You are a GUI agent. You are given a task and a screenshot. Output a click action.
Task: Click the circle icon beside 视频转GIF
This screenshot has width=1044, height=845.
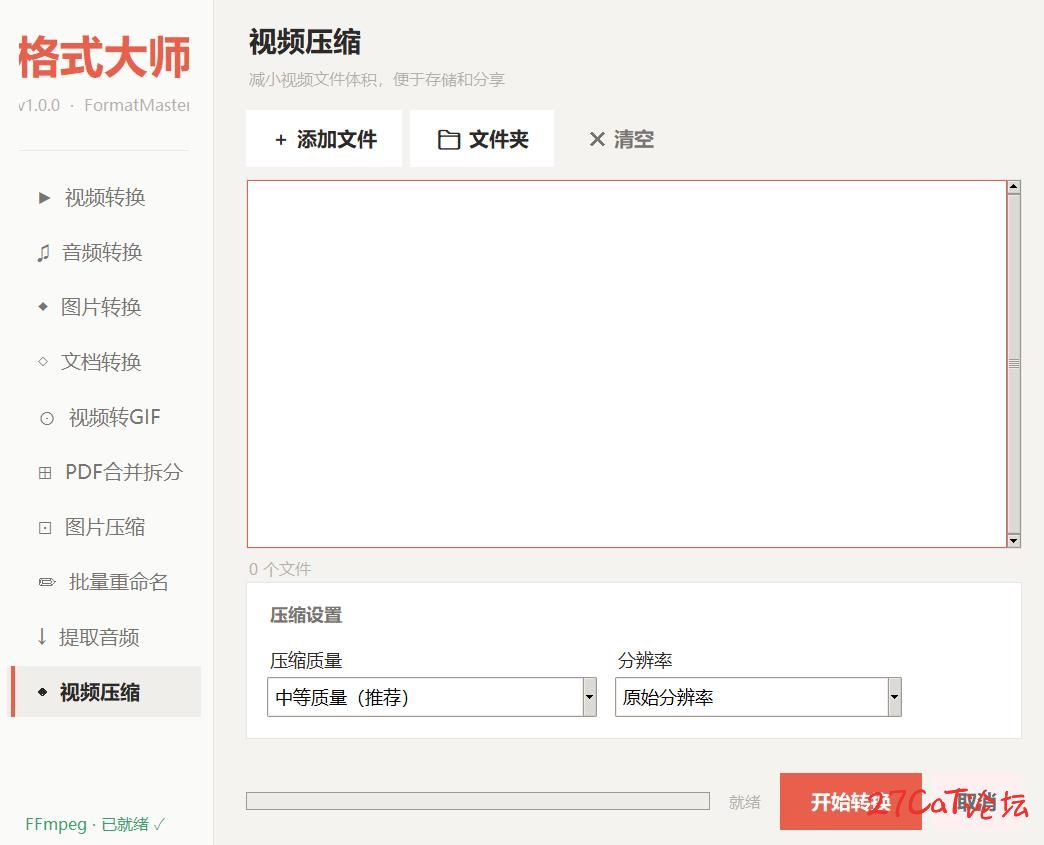pyautogui.click(x=47, y=418)
